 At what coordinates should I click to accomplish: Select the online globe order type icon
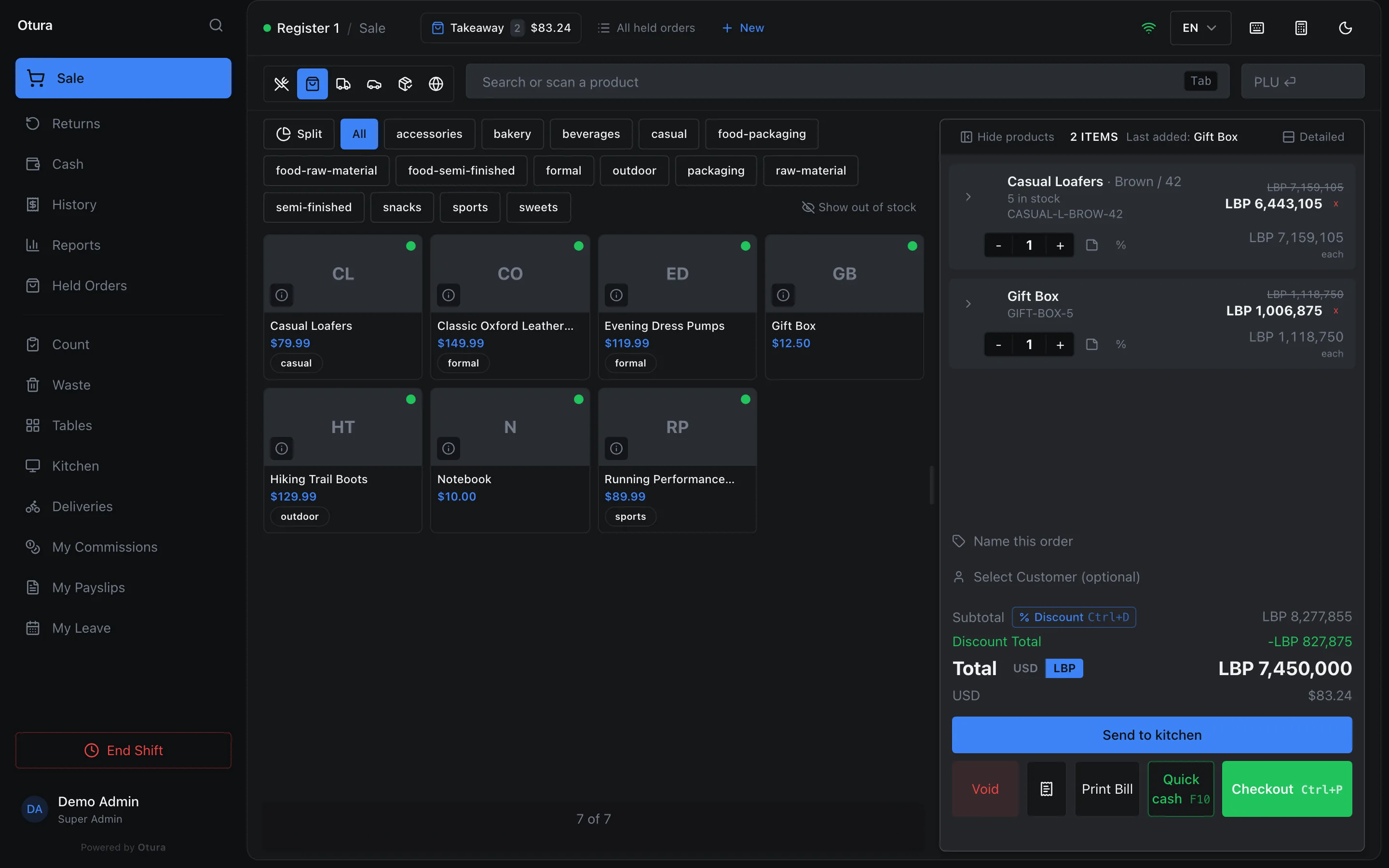[x=436, y=84]
